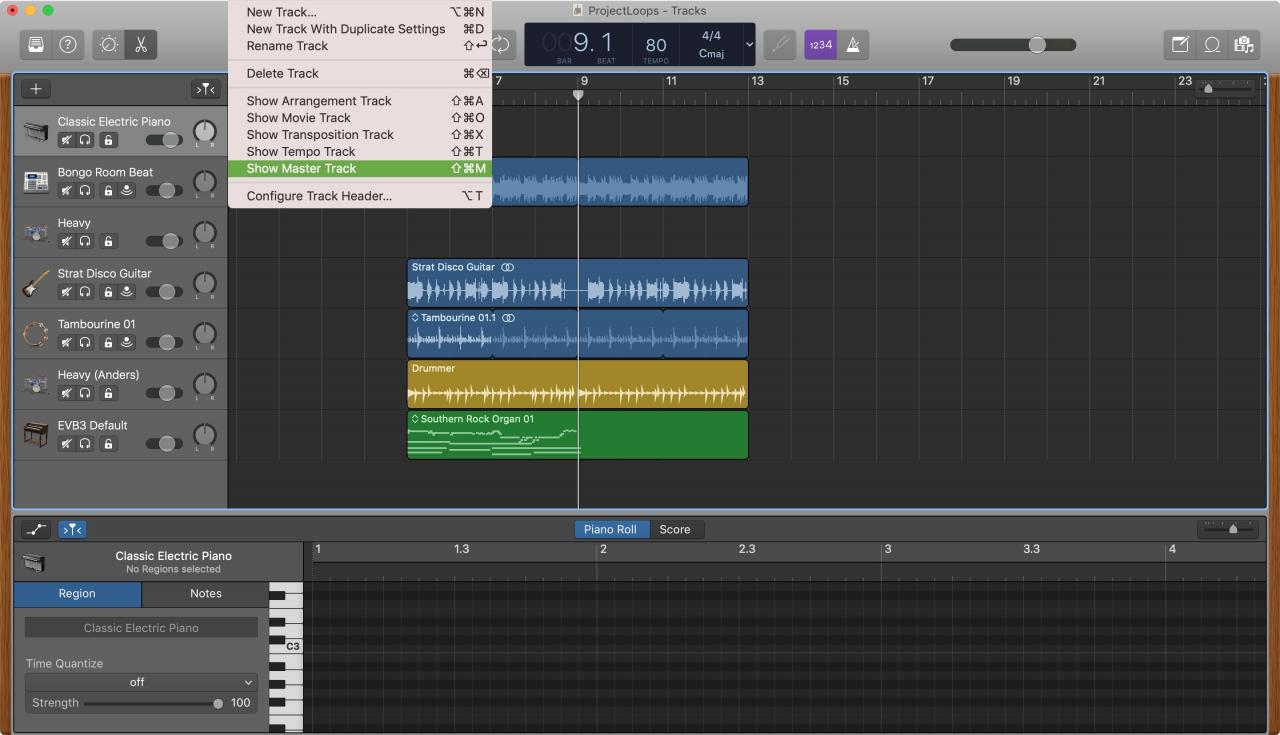Open the Media Browser icon
This screenshot has height=735, width=1280.
1244,45
